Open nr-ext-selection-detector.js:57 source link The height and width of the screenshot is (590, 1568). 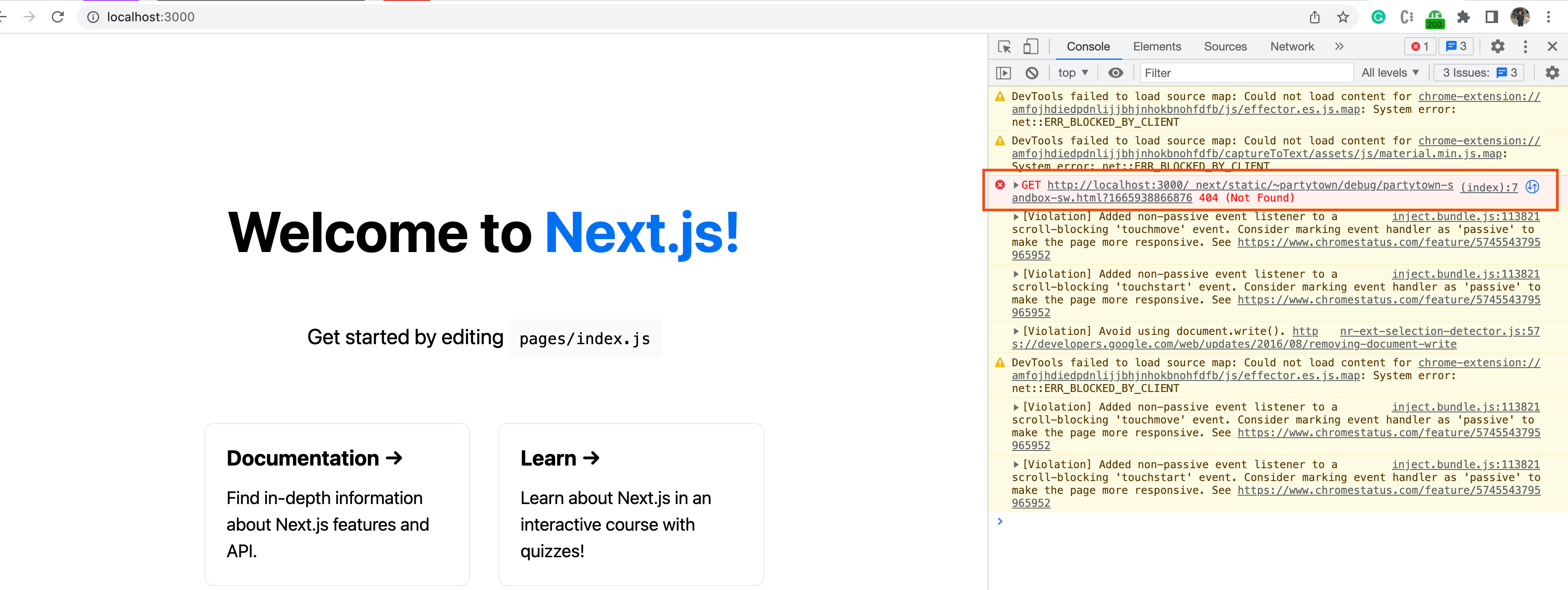pos(1440,331)
